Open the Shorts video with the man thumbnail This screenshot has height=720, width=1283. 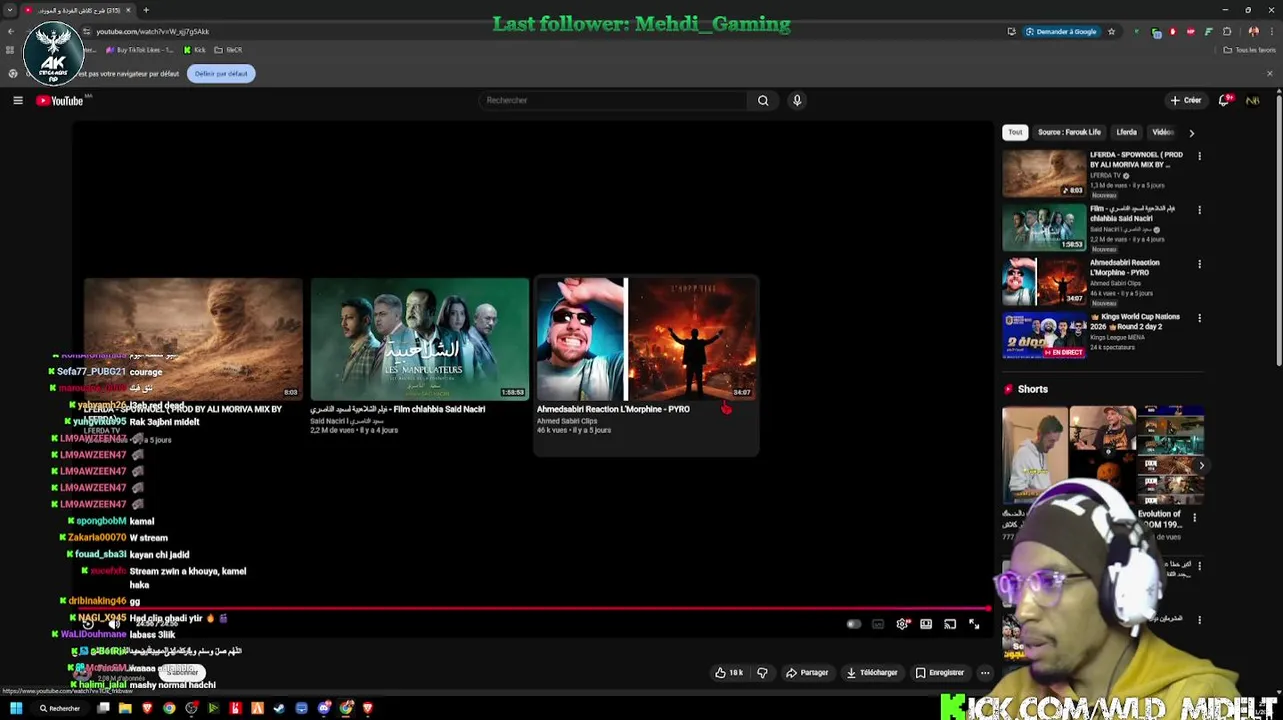click(1035, 456)
